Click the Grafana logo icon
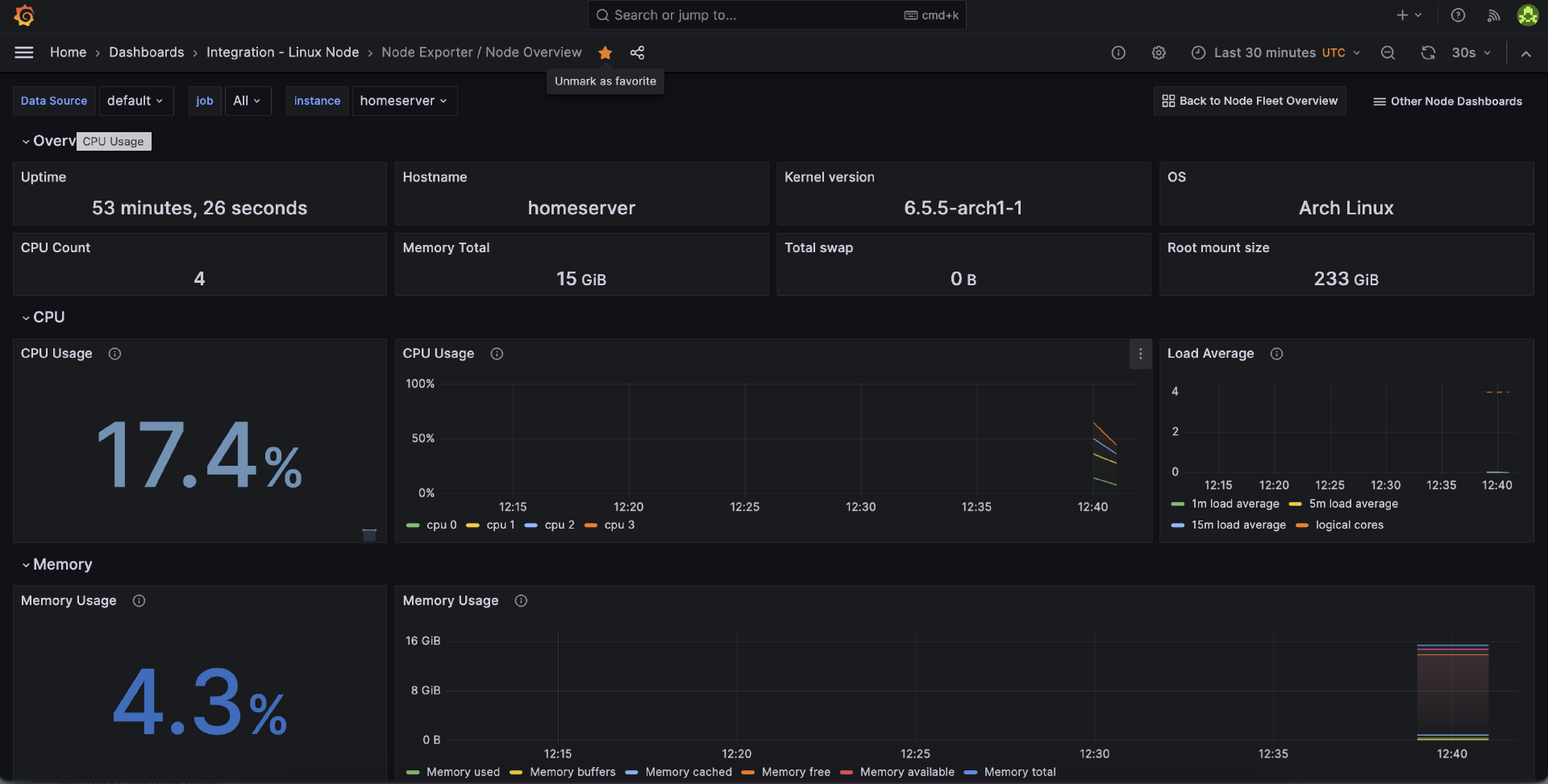This screenshot has height=784, width=1548. [24, 15]
